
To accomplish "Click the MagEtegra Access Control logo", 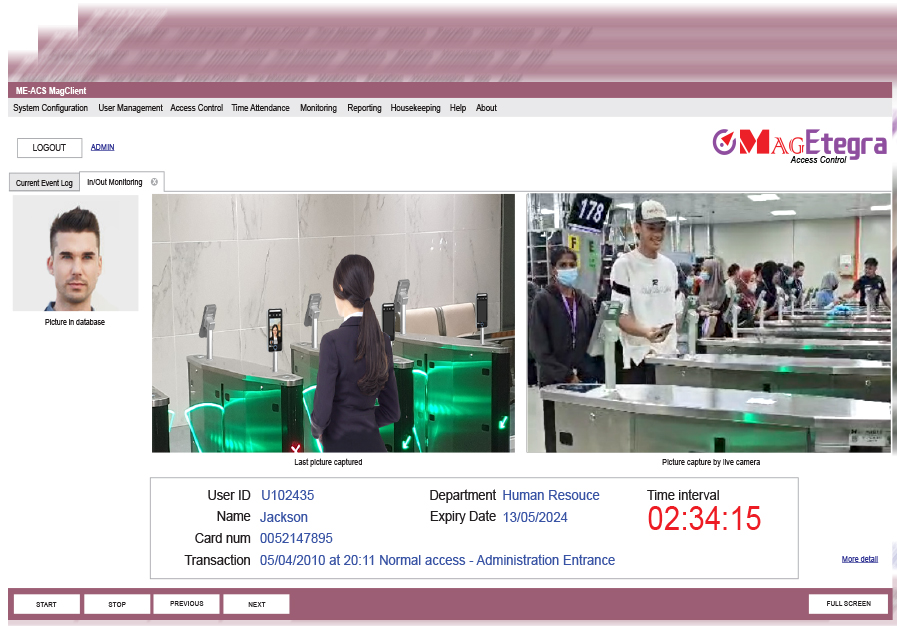I will [799, 146].
